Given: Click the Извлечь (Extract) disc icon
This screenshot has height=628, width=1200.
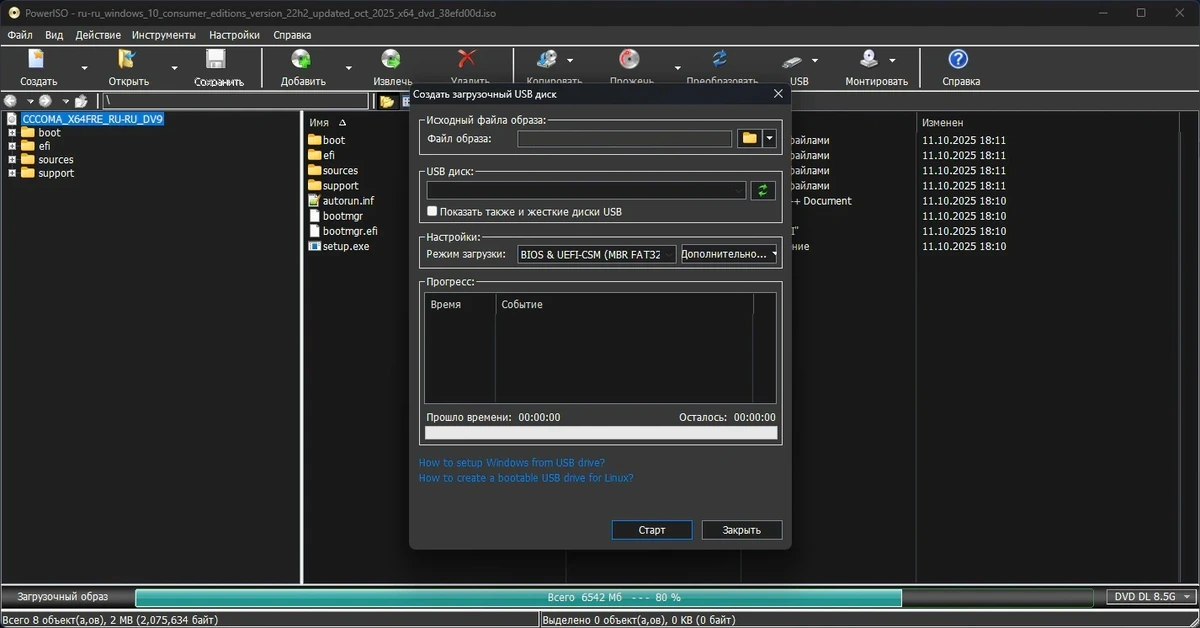Looking at the screenshot, I should pyautogui.click(x=391, y=60).
